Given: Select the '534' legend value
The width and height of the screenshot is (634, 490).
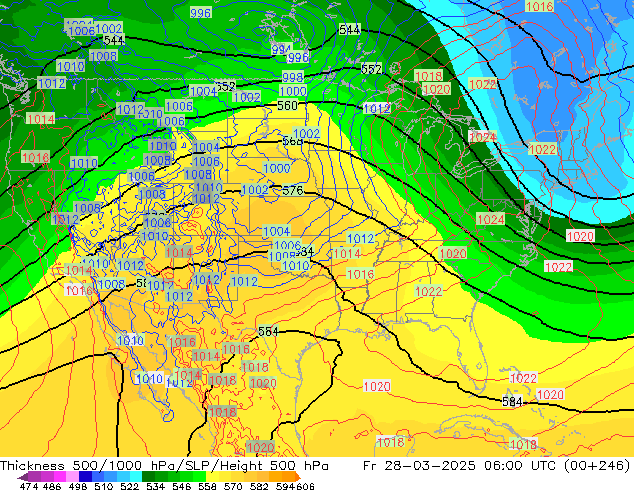Looking at the screenshot, I should coord(155,486).
